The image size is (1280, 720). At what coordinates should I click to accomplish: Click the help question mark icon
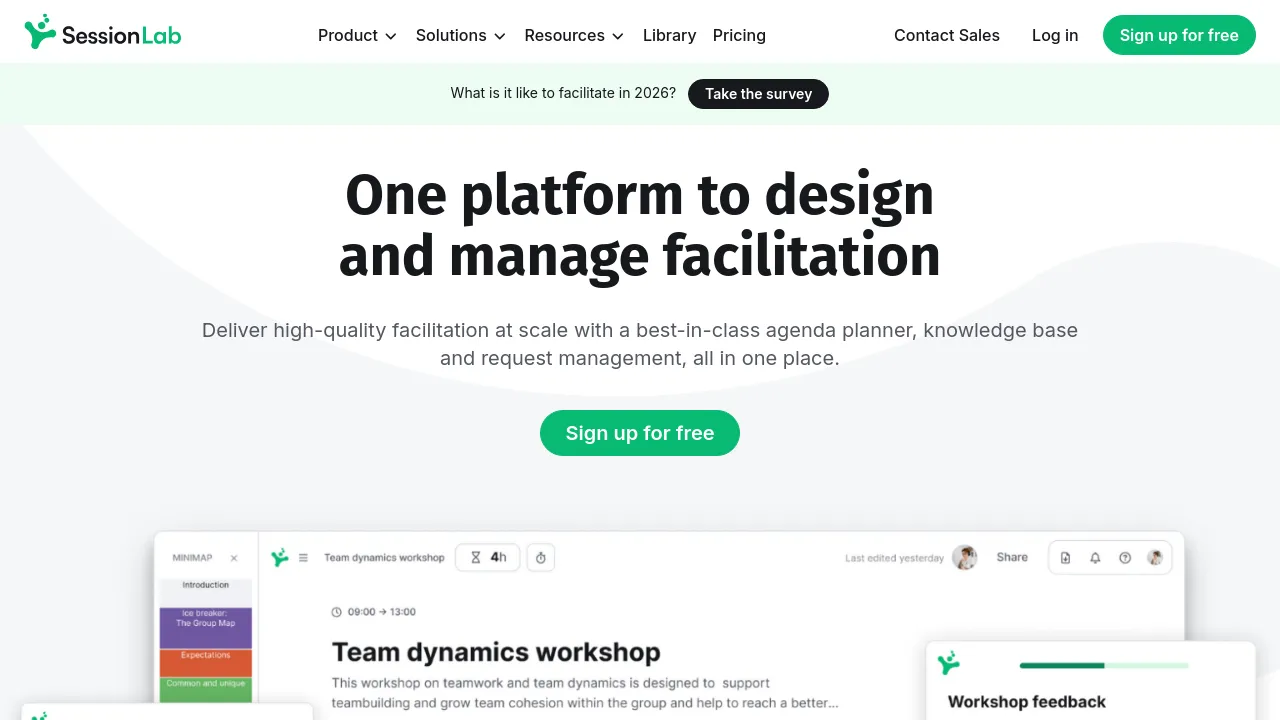point(1125,558)
